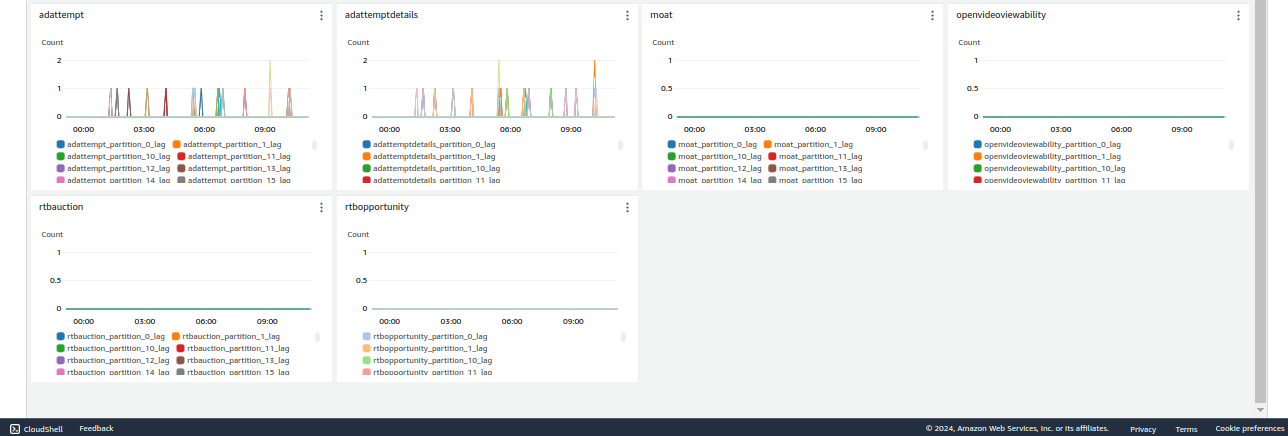Click the purple rtbauction_partition_12_lag color swatch
1288x436 pixels.
pyautogui.click(x=61, y=360)
